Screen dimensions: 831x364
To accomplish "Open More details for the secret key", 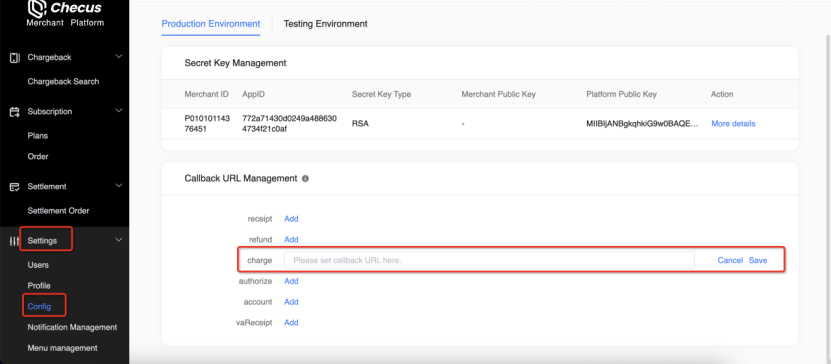I will [733, 123].
